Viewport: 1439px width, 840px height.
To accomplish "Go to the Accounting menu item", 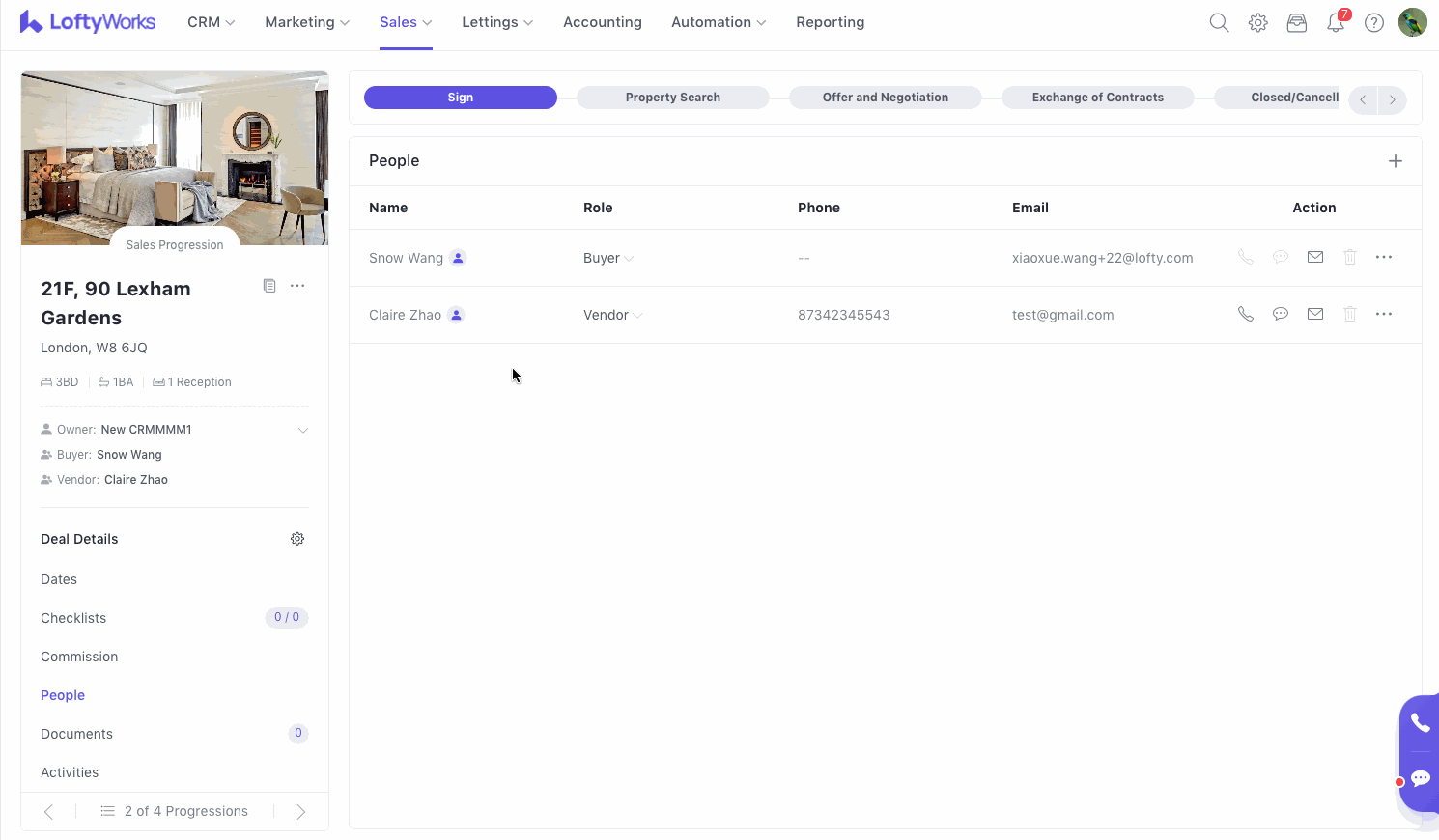I will click(603, 22).
